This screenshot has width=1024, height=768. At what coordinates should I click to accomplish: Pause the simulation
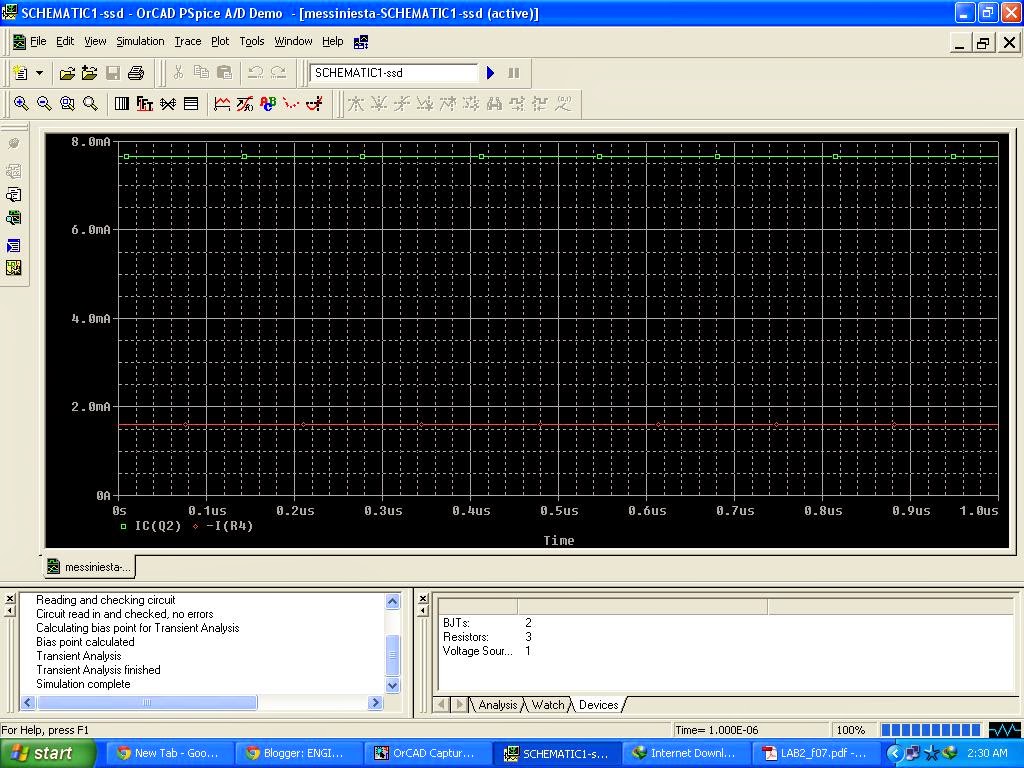click(x=514, y=72)
